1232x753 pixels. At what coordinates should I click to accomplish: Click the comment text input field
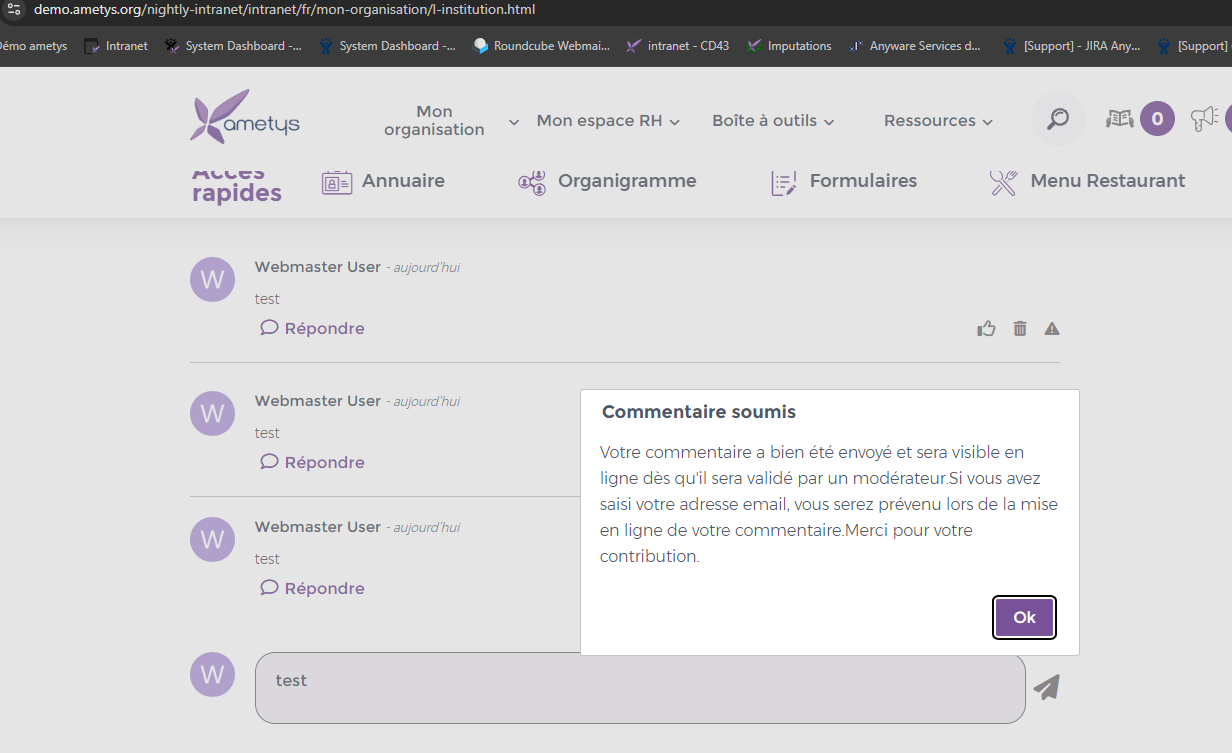click(640, 687)
